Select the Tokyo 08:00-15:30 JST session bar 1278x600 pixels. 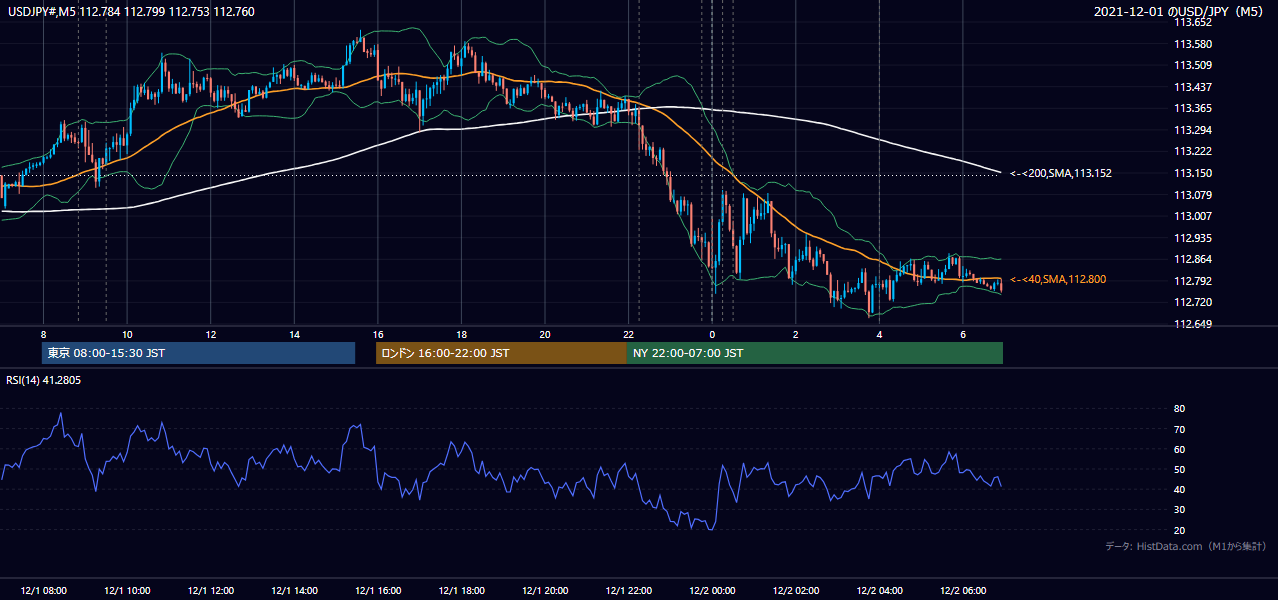pos(198,353)
